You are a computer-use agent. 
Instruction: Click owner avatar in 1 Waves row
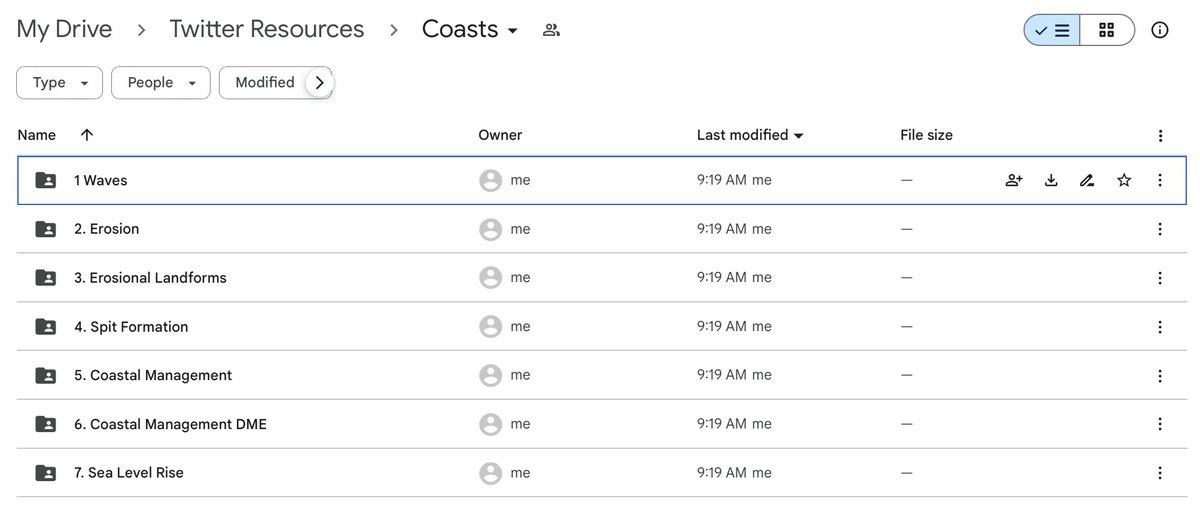pos(490,180)
